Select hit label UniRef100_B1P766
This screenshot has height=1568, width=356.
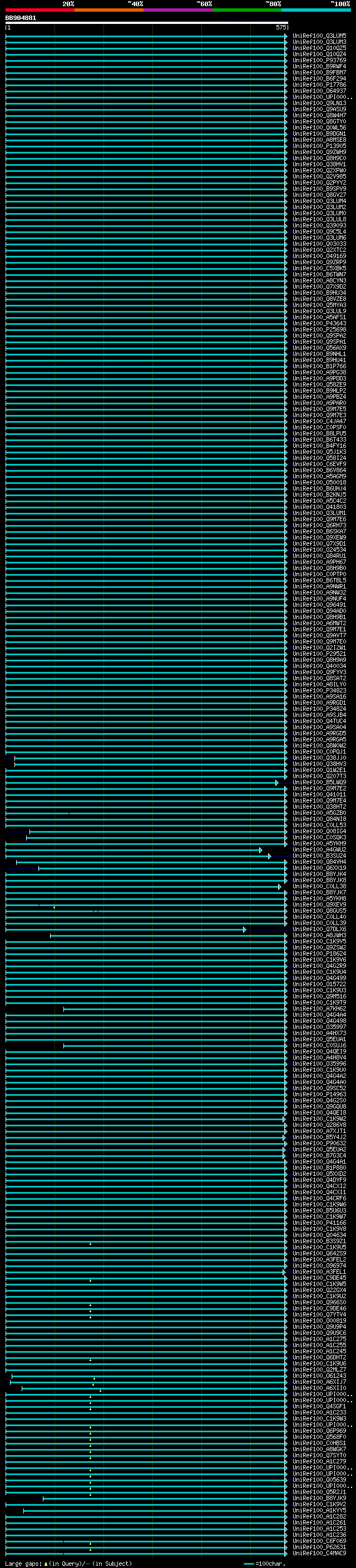pos(319,366)
